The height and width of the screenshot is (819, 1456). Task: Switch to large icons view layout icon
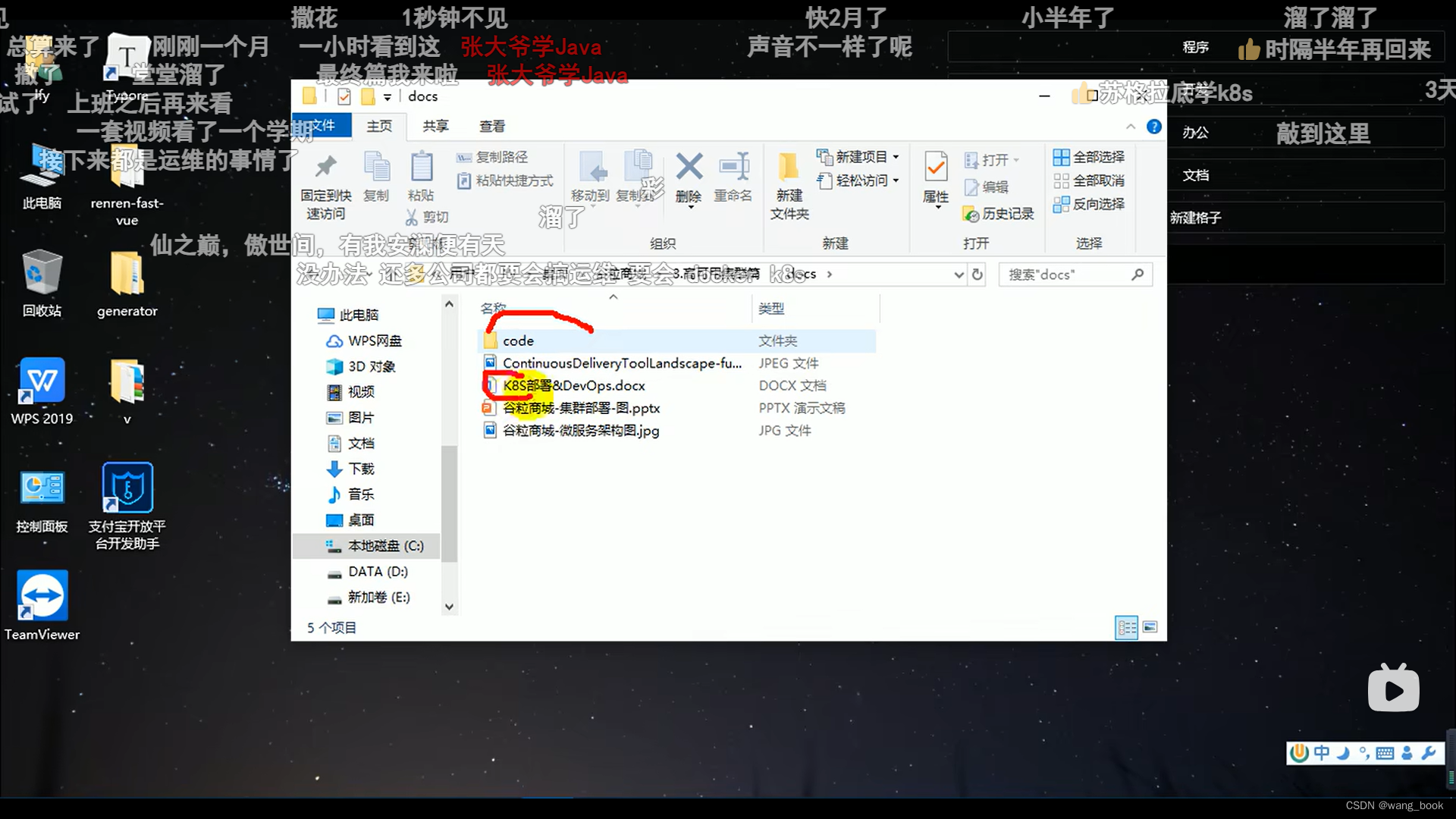tap(1150, 627)
